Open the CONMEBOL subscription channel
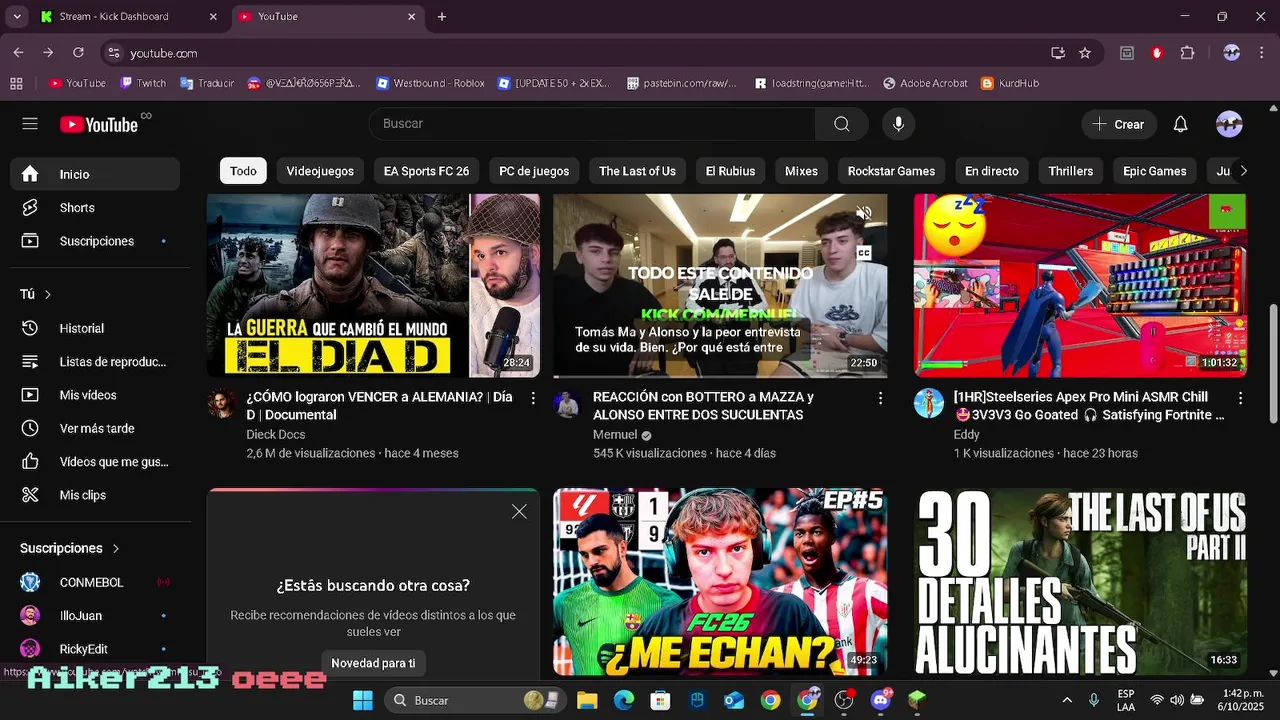Viewport: 1280px width, 720px height. (x=95, y=582)
